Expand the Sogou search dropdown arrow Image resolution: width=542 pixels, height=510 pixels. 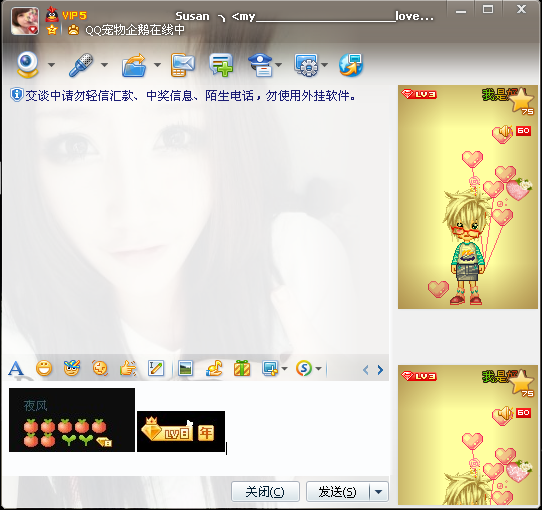click(x=318, y=369)
